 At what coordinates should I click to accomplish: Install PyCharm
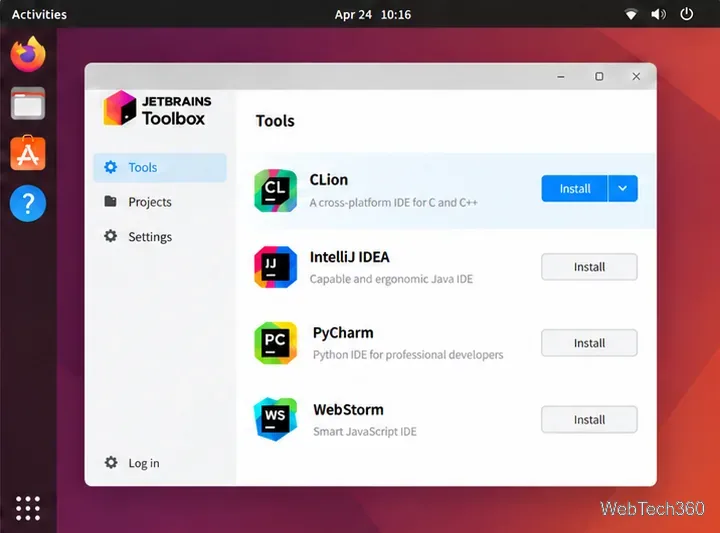[589, 343]
